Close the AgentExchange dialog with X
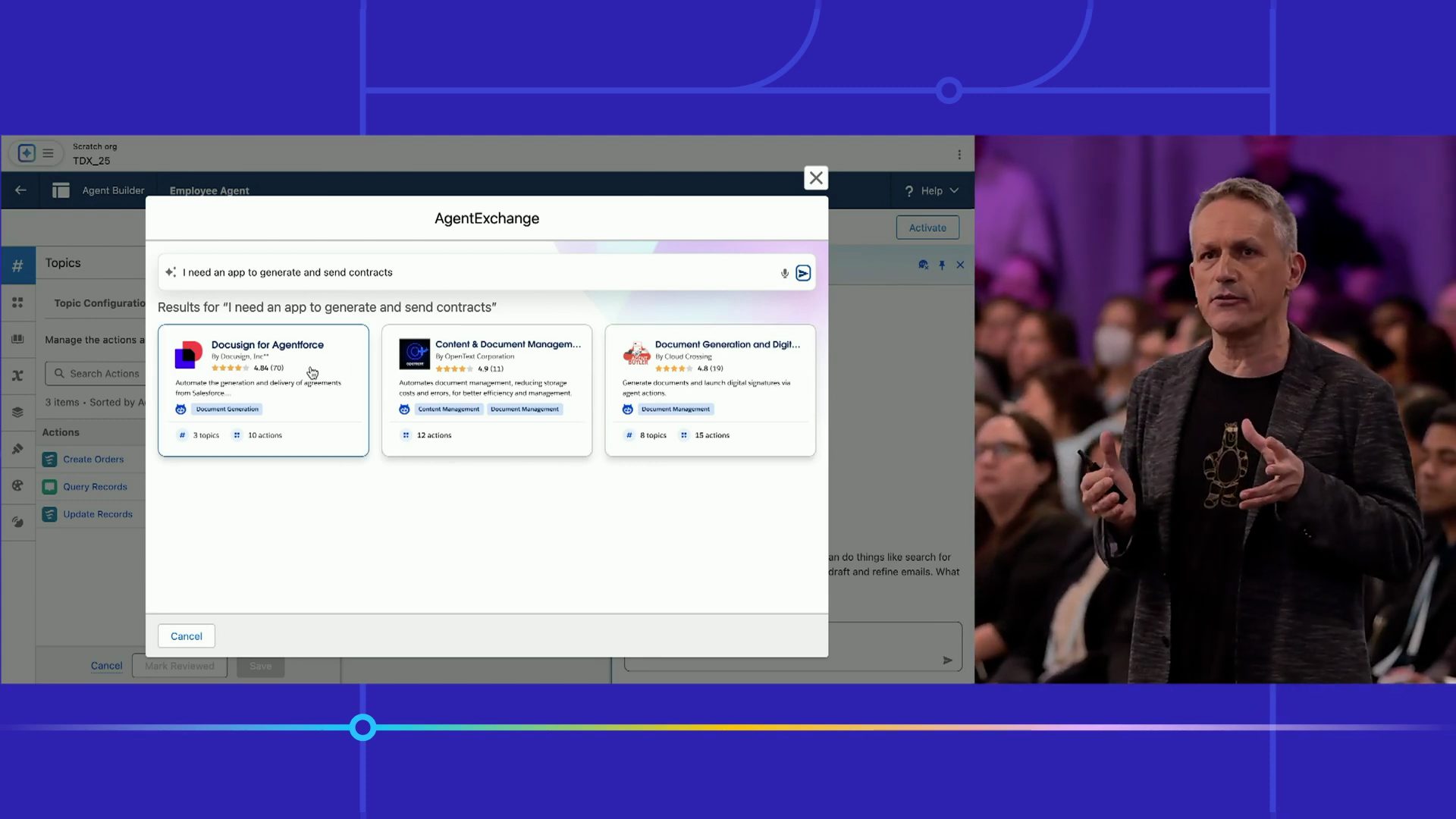 816,178
